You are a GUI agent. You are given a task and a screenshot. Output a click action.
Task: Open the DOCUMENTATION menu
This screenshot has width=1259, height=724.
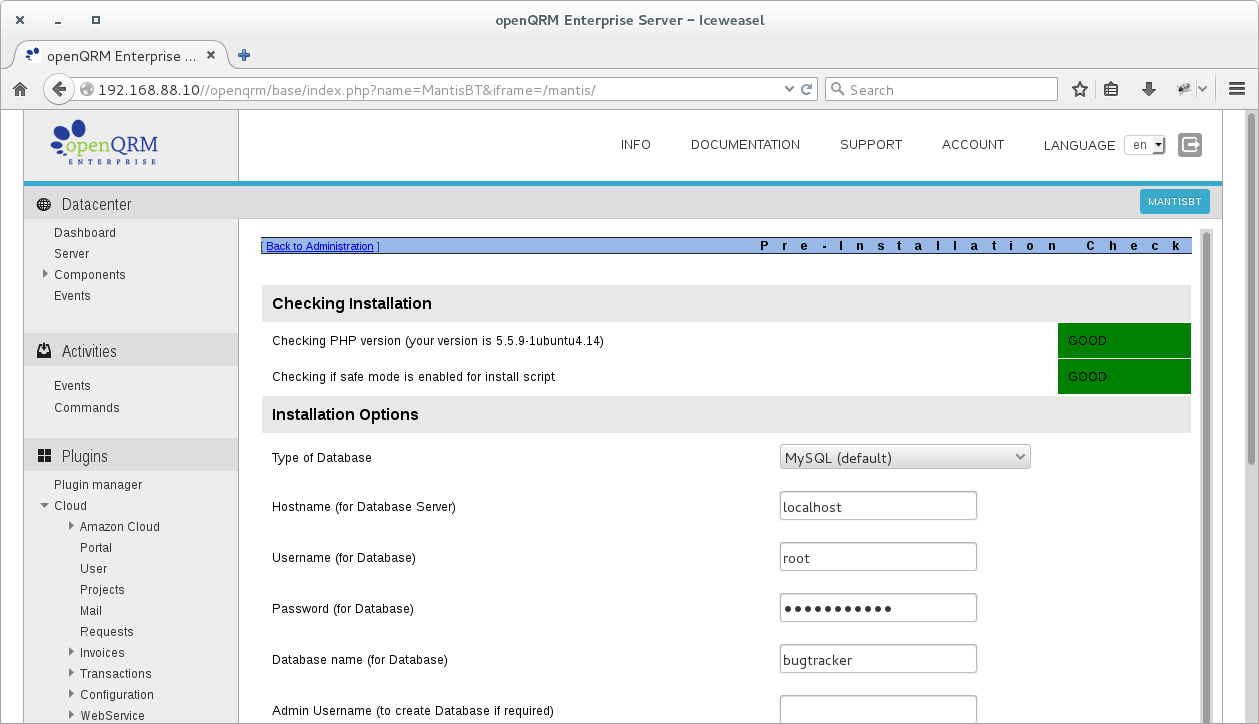pyautogui.click(x=745, y=145)
